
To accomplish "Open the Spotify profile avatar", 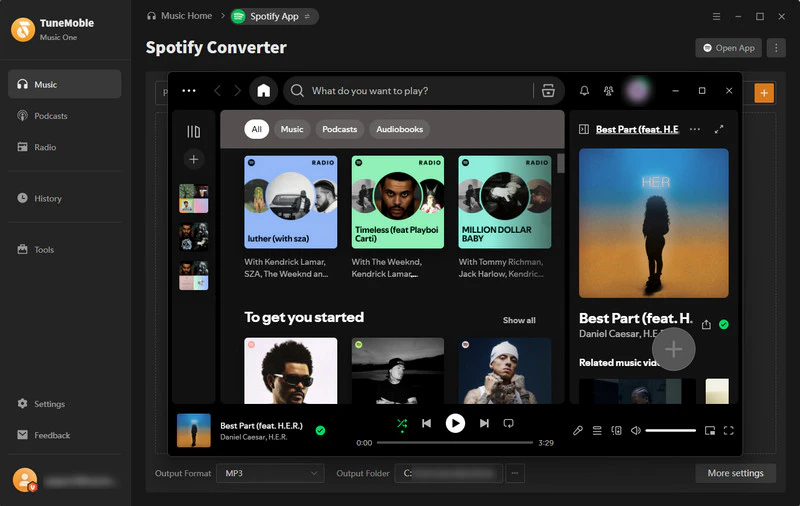I will 637,91.
